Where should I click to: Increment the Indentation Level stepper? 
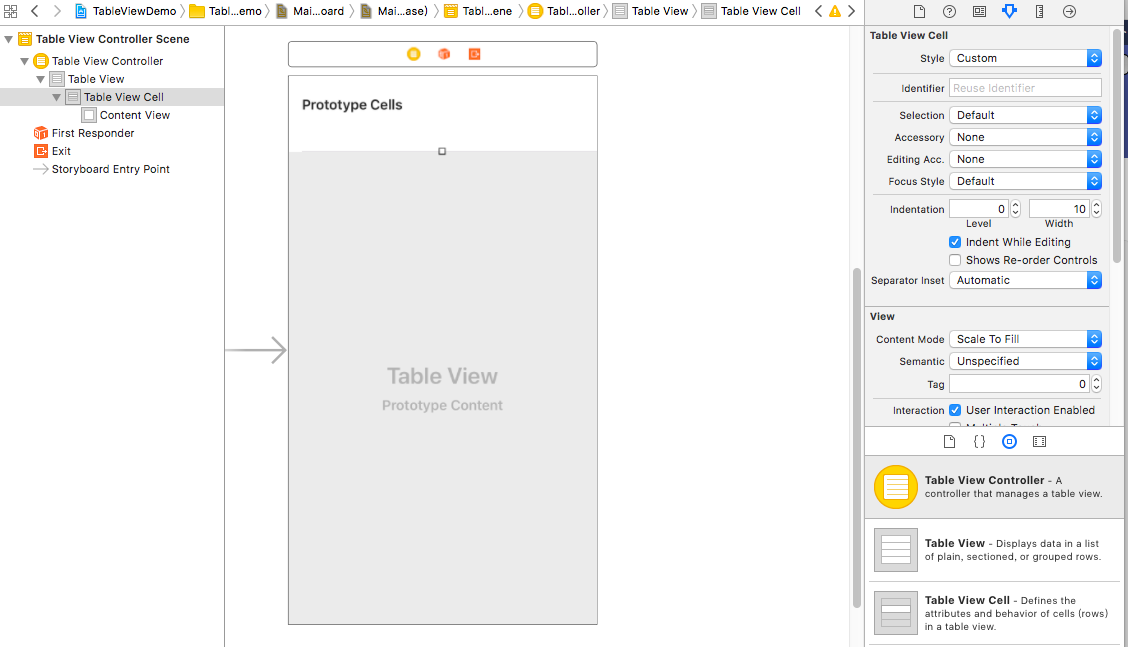1016,205
